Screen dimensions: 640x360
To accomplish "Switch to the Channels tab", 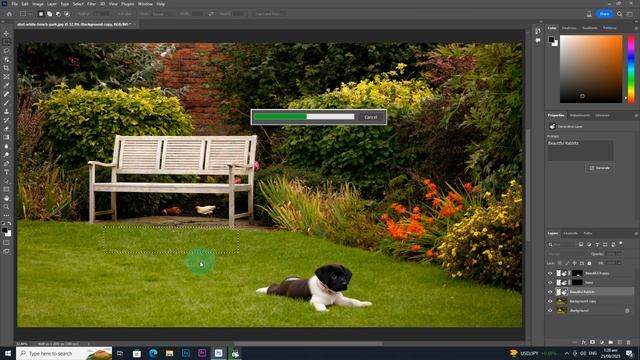I will click(x=571, y=233).
